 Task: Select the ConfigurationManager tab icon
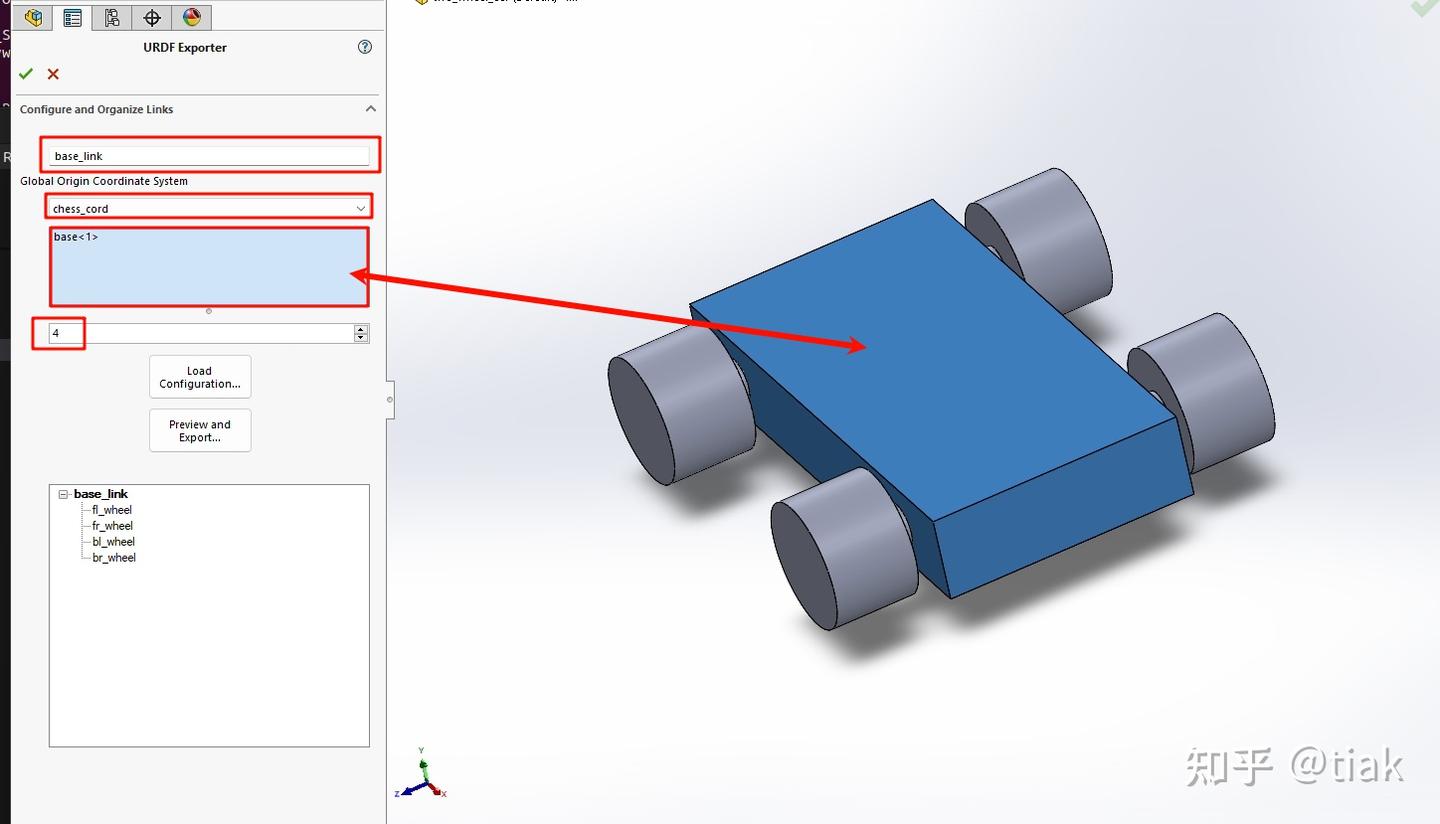coord(111,17)
